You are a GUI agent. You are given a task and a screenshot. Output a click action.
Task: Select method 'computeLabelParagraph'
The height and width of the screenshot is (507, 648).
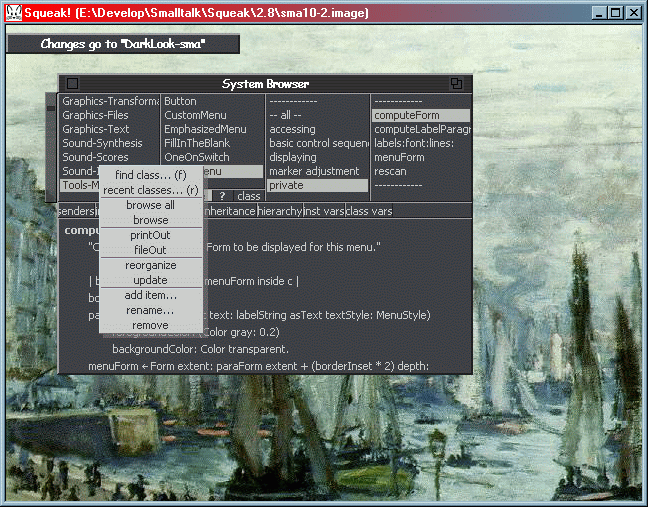pyautogui.click(x=421, y=129)
